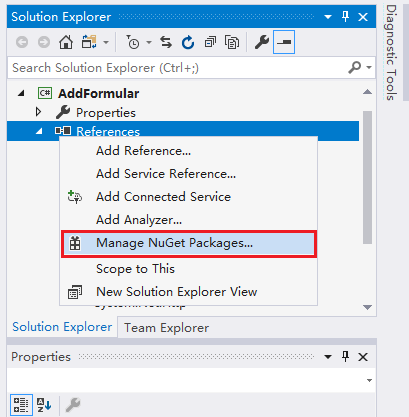409x417 pixels.
Task: Switch to the Team Explorer tab
Action: coord(166,328)
